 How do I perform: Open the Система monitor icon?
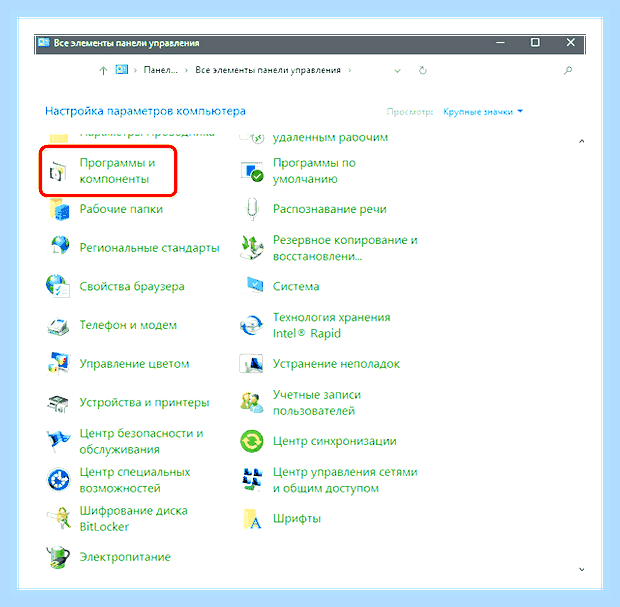[253, 286]
